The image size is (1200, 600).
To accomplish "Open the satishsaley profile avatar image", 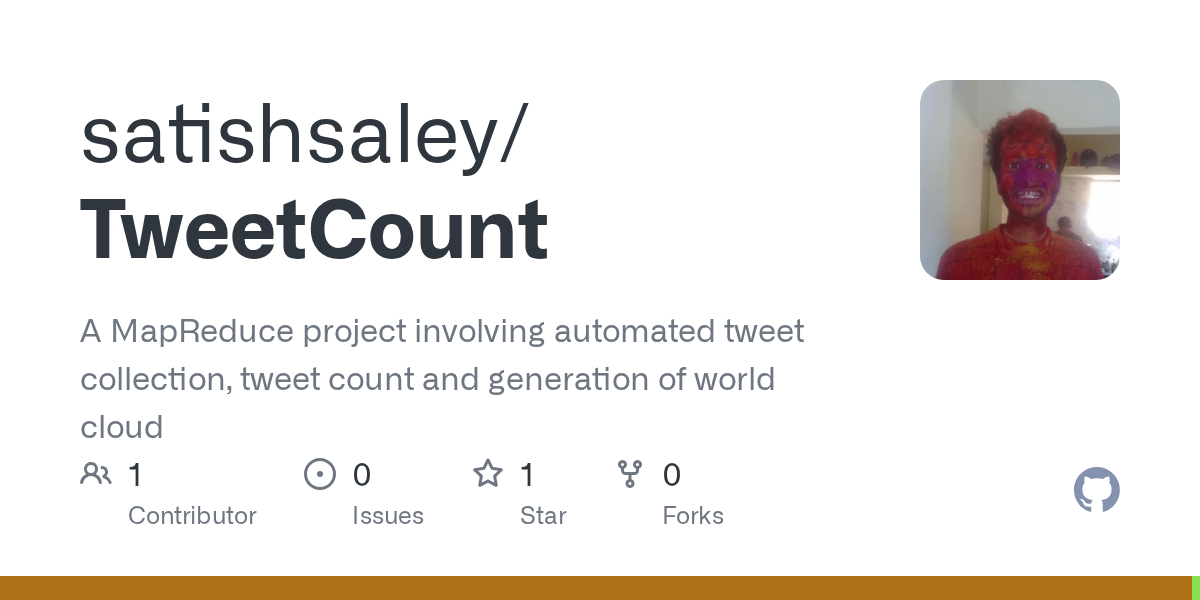I will click(x=1019, y=180).
